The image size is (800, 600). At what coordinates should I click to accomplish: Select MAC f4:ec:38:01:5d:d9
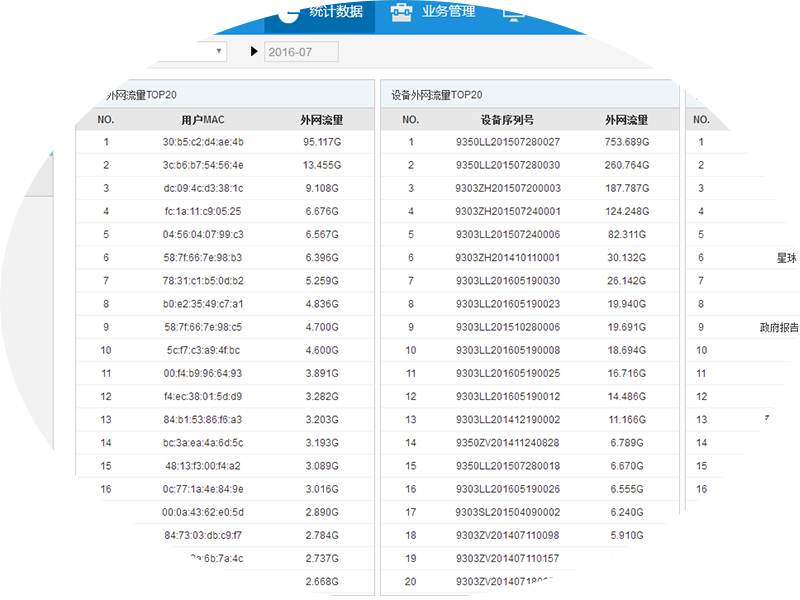(x=203, y=396)
